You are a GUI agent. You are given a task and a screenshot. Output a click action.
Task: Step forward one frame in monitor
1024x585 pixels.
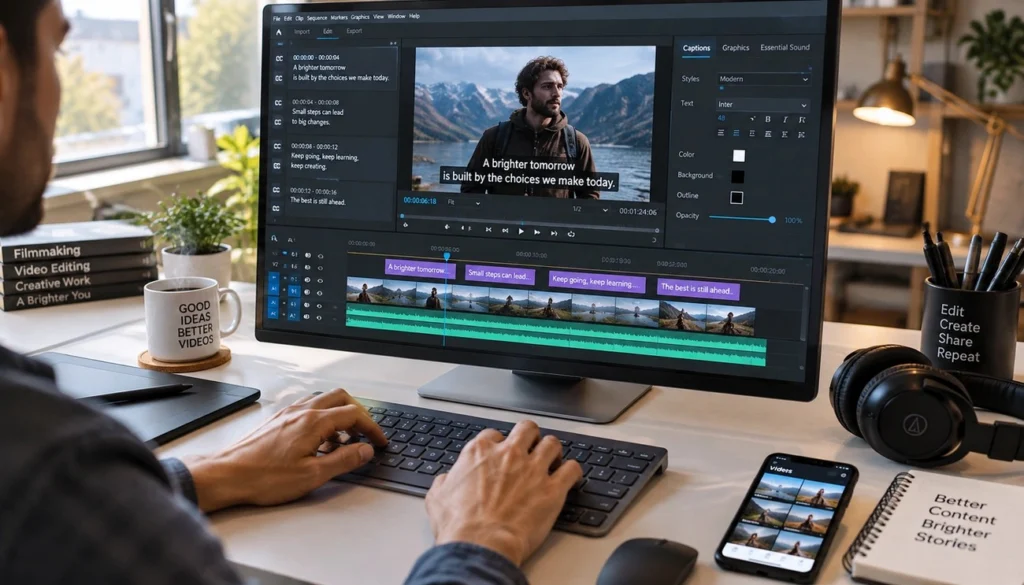pyautogui.click(x=537, y=232)
